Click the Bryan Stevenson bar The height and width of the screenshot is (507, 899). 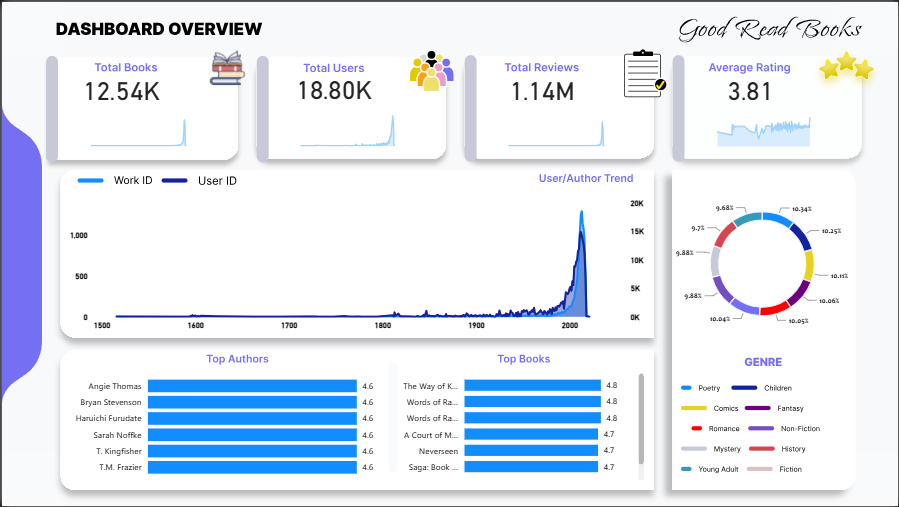coord(252,402)
